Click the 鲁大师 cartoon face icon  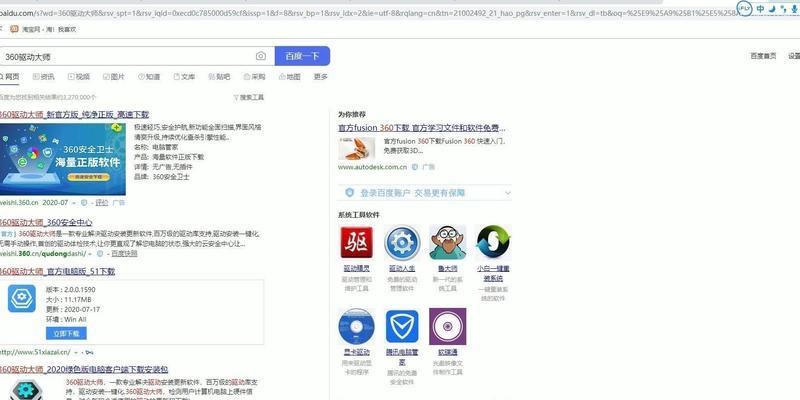click(x=447, y=242)
